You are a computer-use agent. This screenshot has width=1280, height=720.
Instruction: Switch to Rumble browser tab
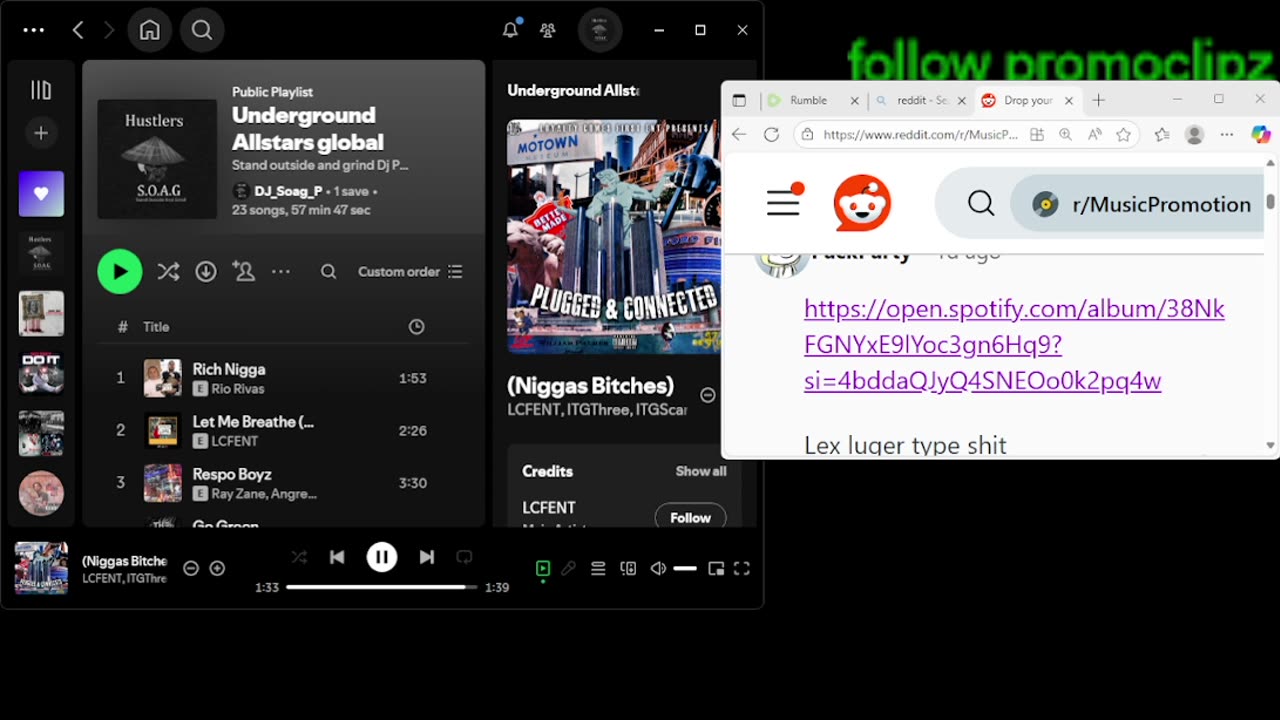pos(812,100)
